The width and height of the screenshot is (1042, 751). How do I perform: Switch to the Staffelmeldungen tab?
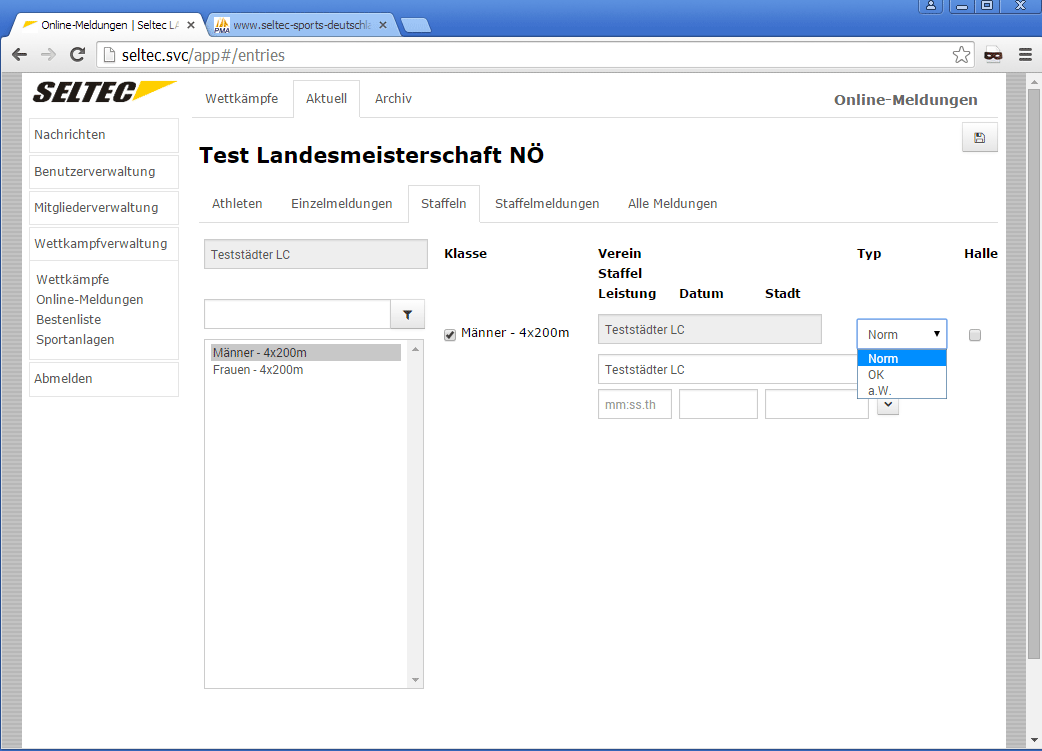pos(547,203)
